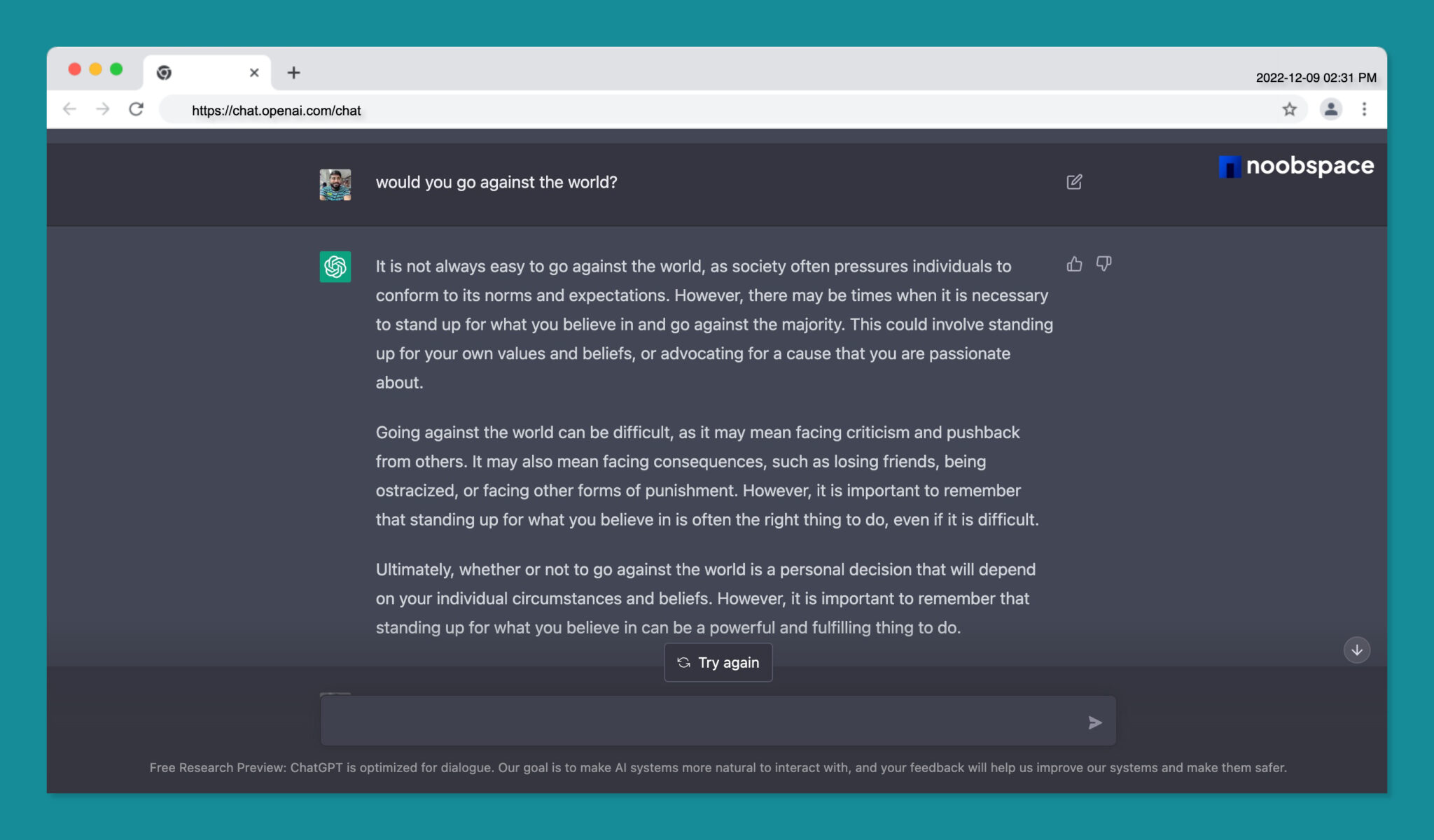1434x840 pixels.
Task: Close the current tab with X
Action: pyautogui.click(x=254, y=73)
